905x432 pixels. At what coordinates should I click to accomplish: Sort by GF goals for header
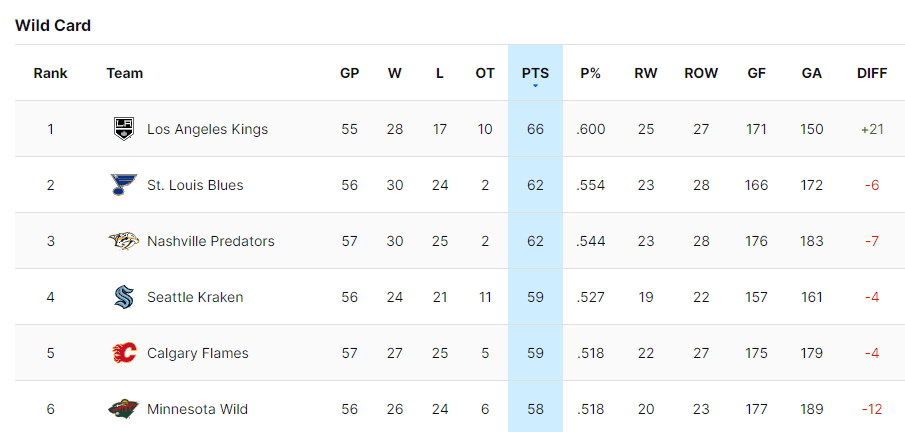(757, 73)
